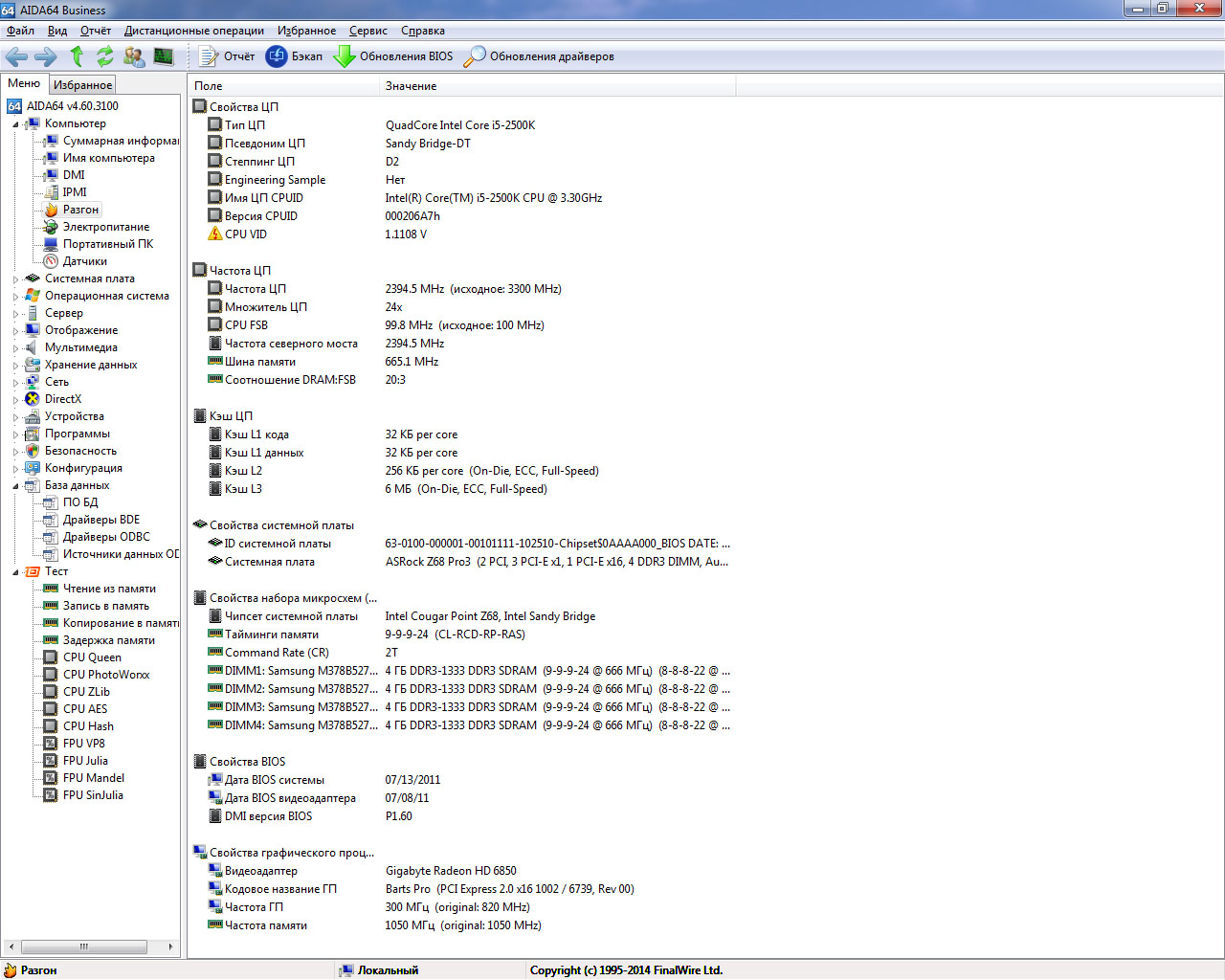
Task: Expand the Операционная система tree node
Action: click(x=15, y=297)
